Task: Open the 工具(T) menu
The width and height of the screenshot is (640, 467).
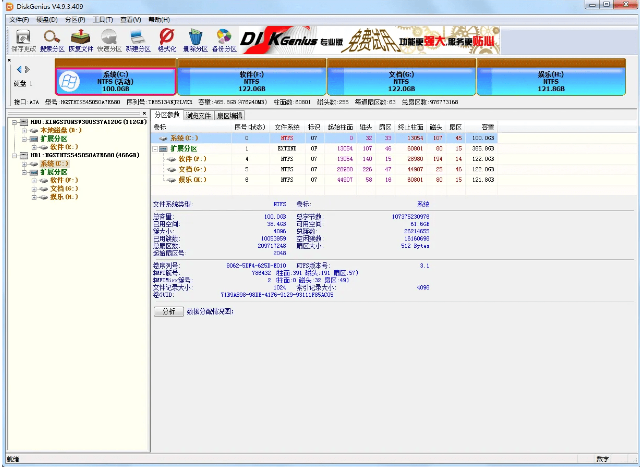Action: [x=101, y=19]
